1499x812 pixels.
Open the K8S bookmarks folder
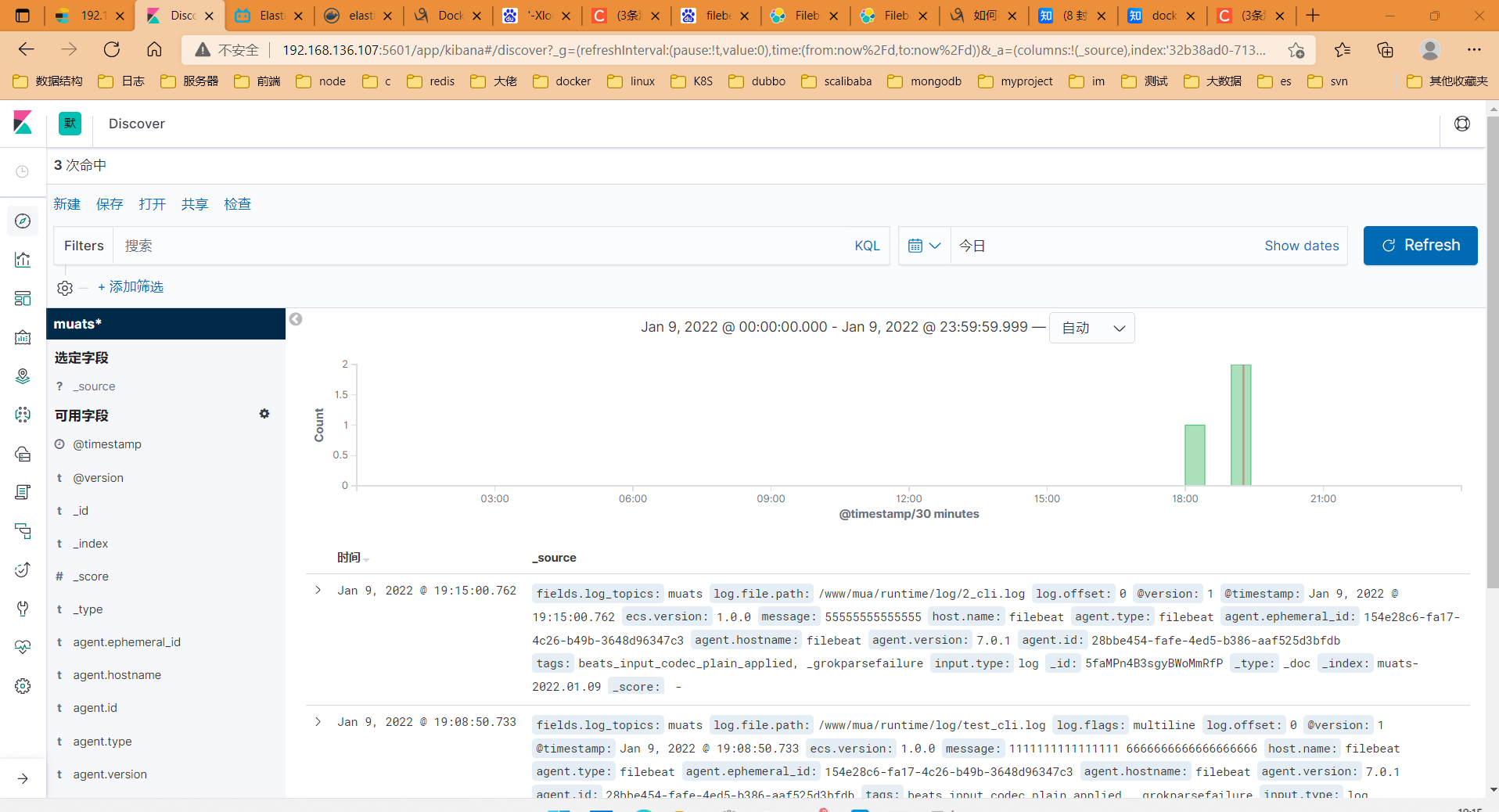(x=692, y=81)
